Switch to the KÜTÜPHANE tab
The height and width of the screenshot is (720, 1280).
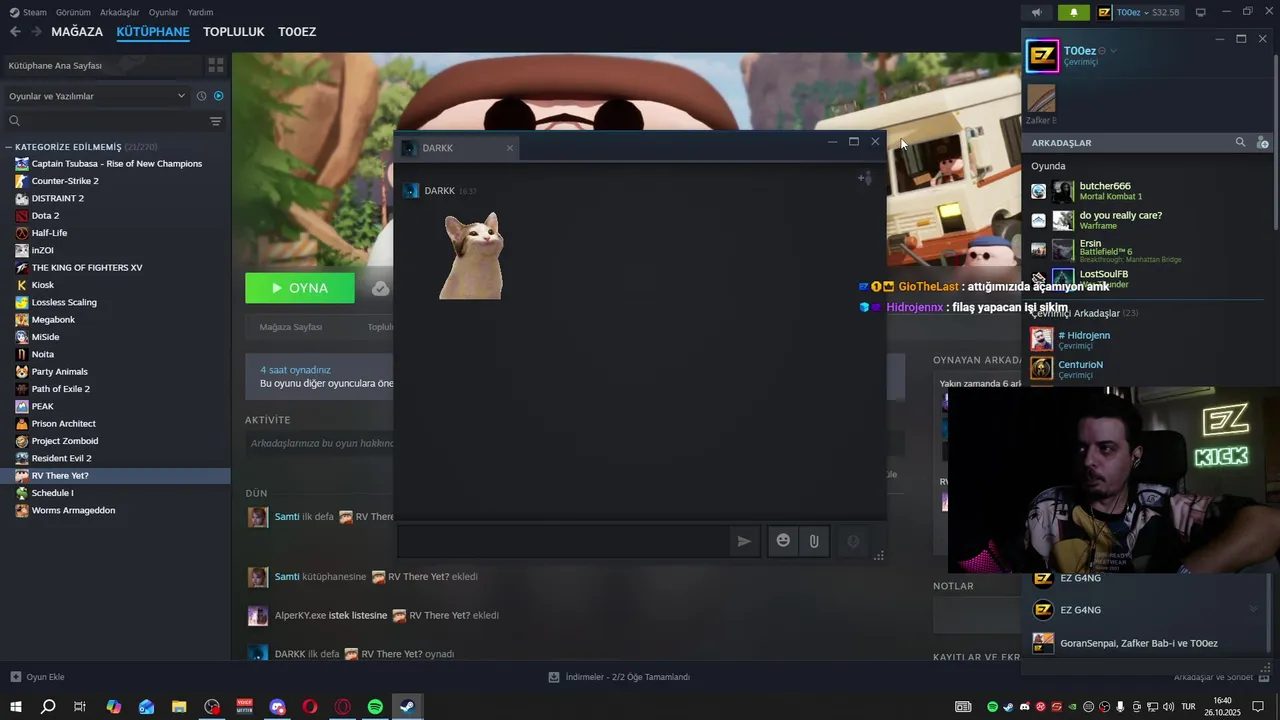tap(153, 32)
